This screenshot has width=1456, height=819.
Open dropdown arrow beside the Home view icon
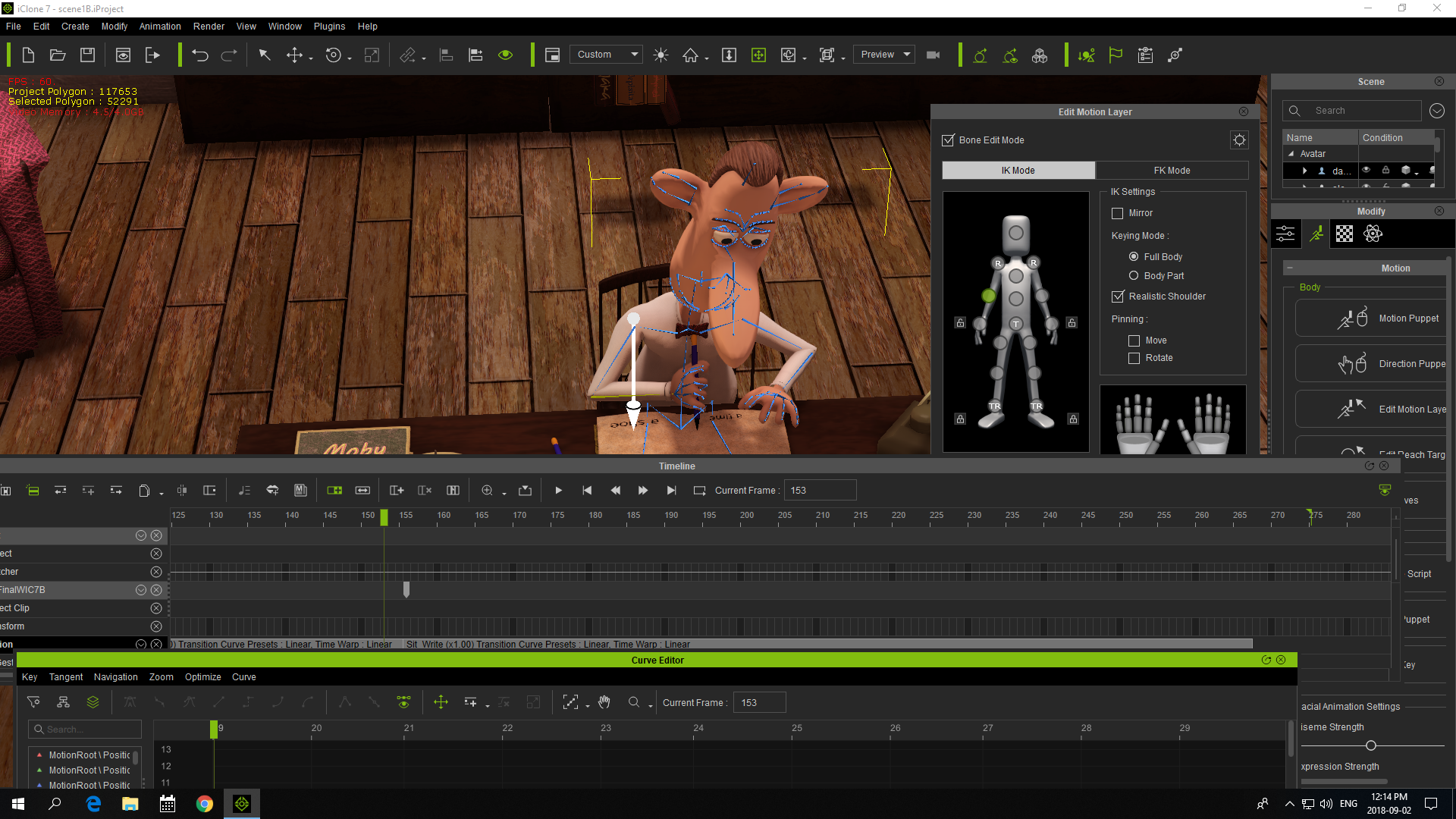coord(707,58)
